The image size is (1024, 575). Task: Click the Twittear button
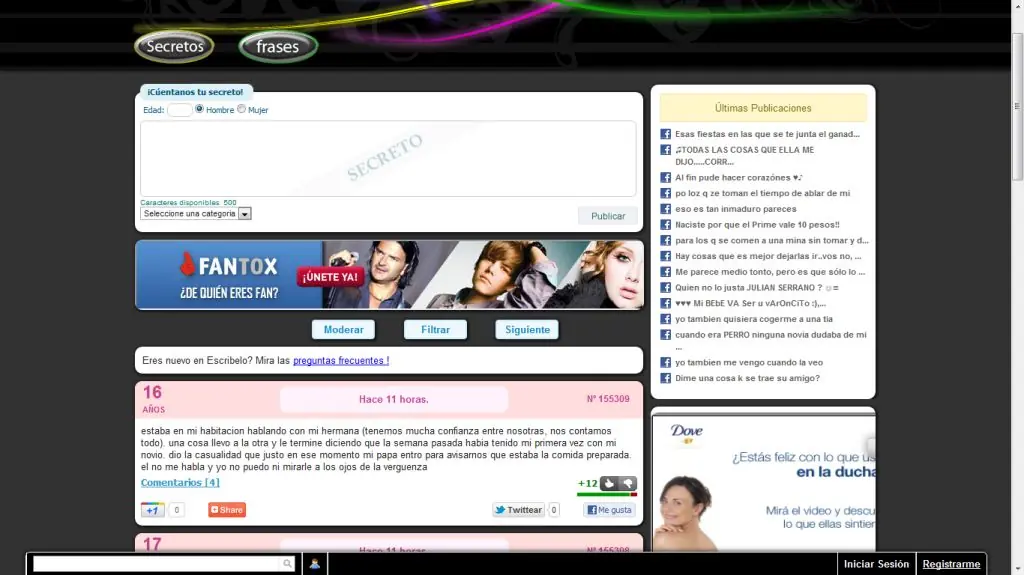[x=519, y=510]
